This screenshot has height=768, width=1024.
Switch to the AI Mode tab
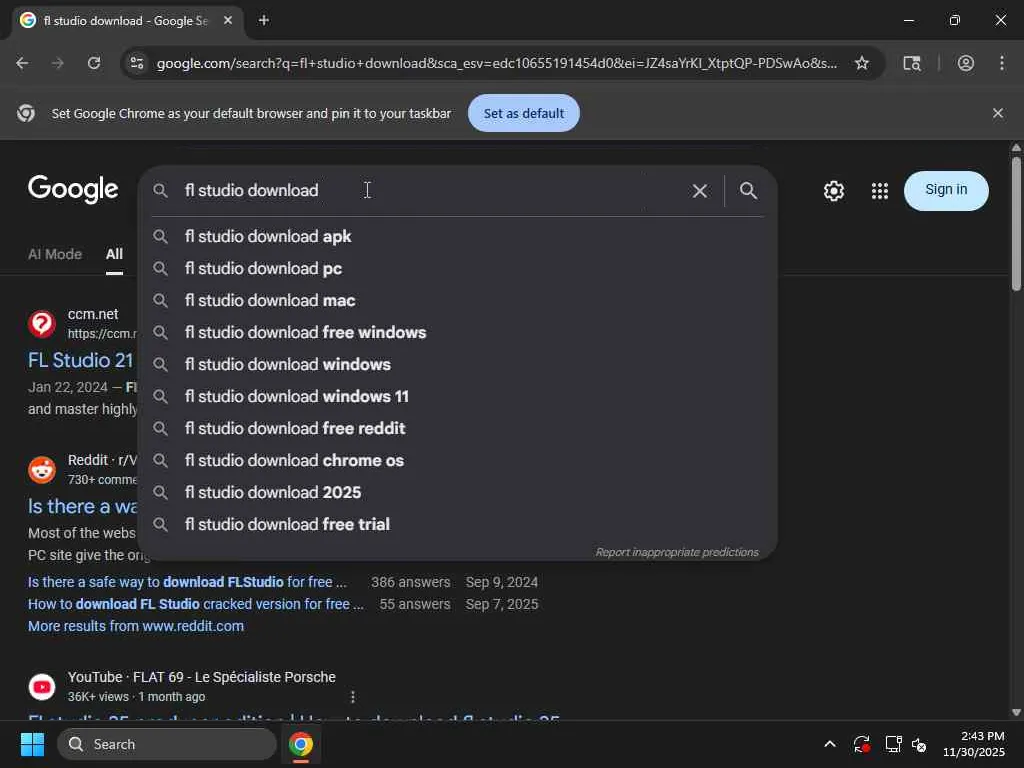pyautogui.click(x=55, y=254)
